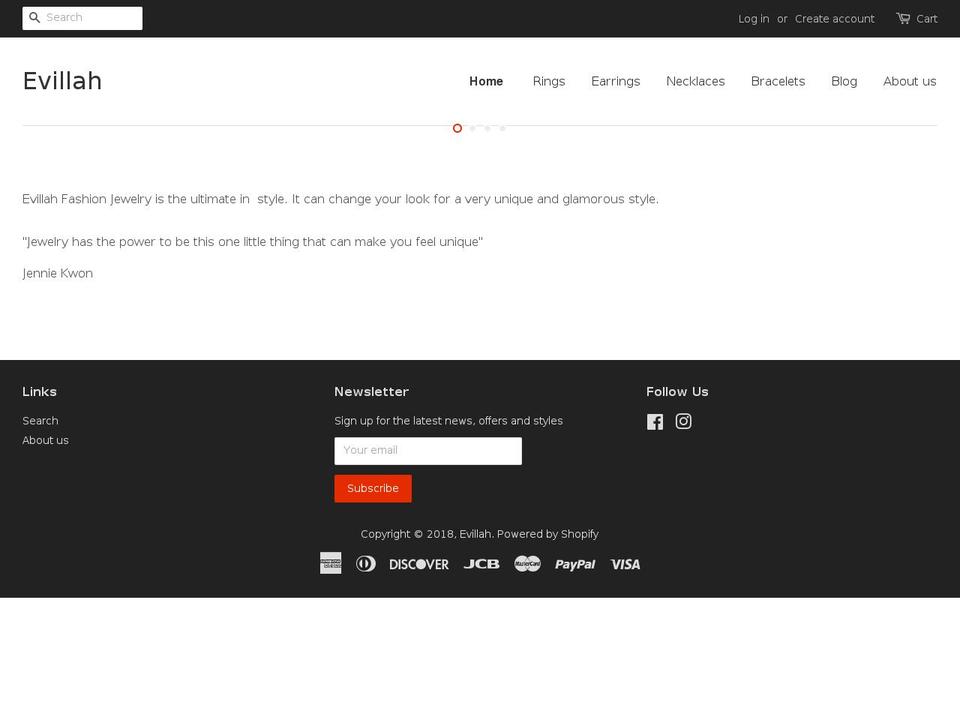The width and height of the screenshot is (960, 720).
Task: Click "Sign up for the latest news" text
Action: pos(448,421)
